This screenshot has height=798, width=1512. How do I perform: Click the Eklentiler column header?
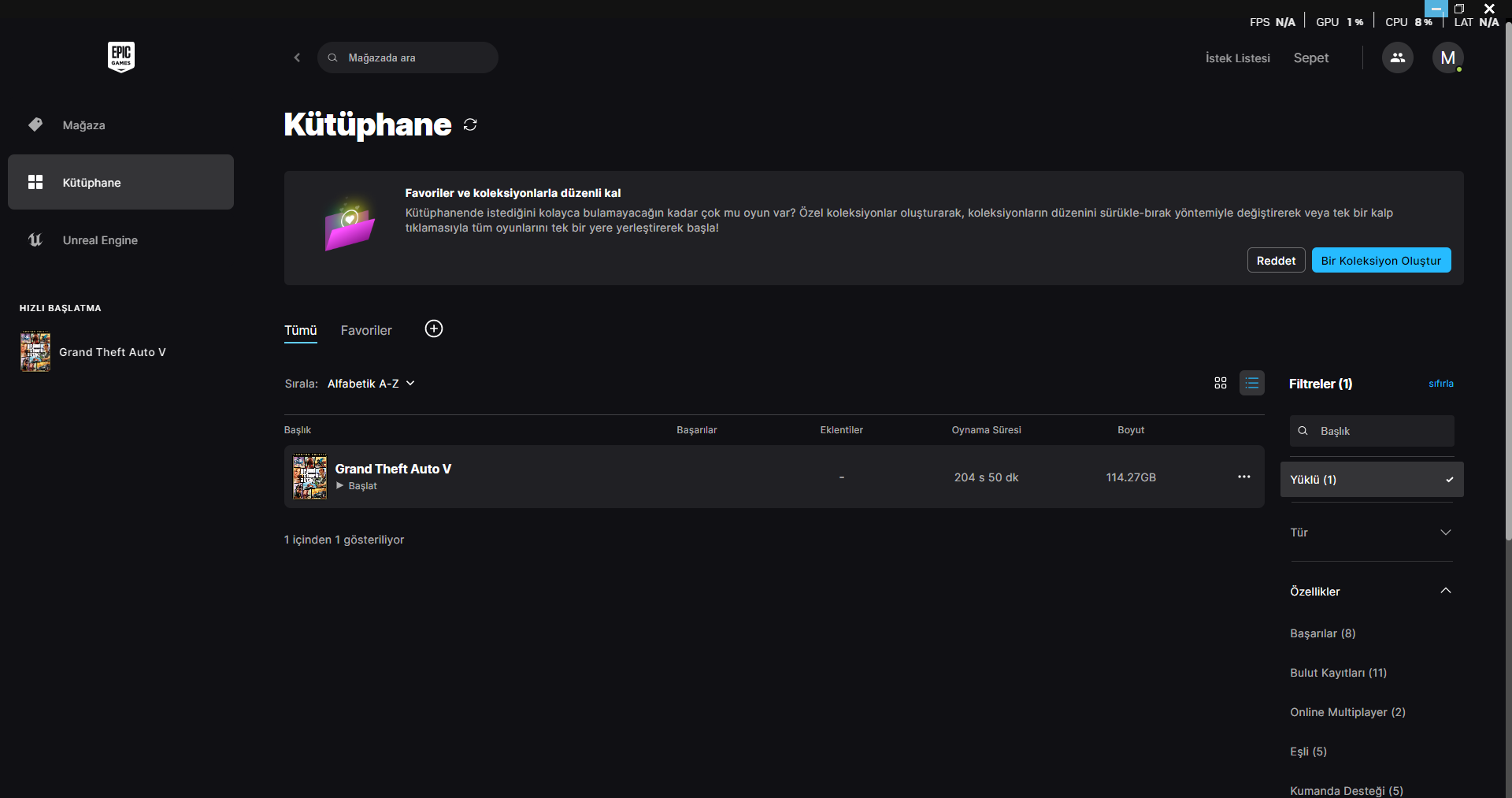tap(842, 430)
